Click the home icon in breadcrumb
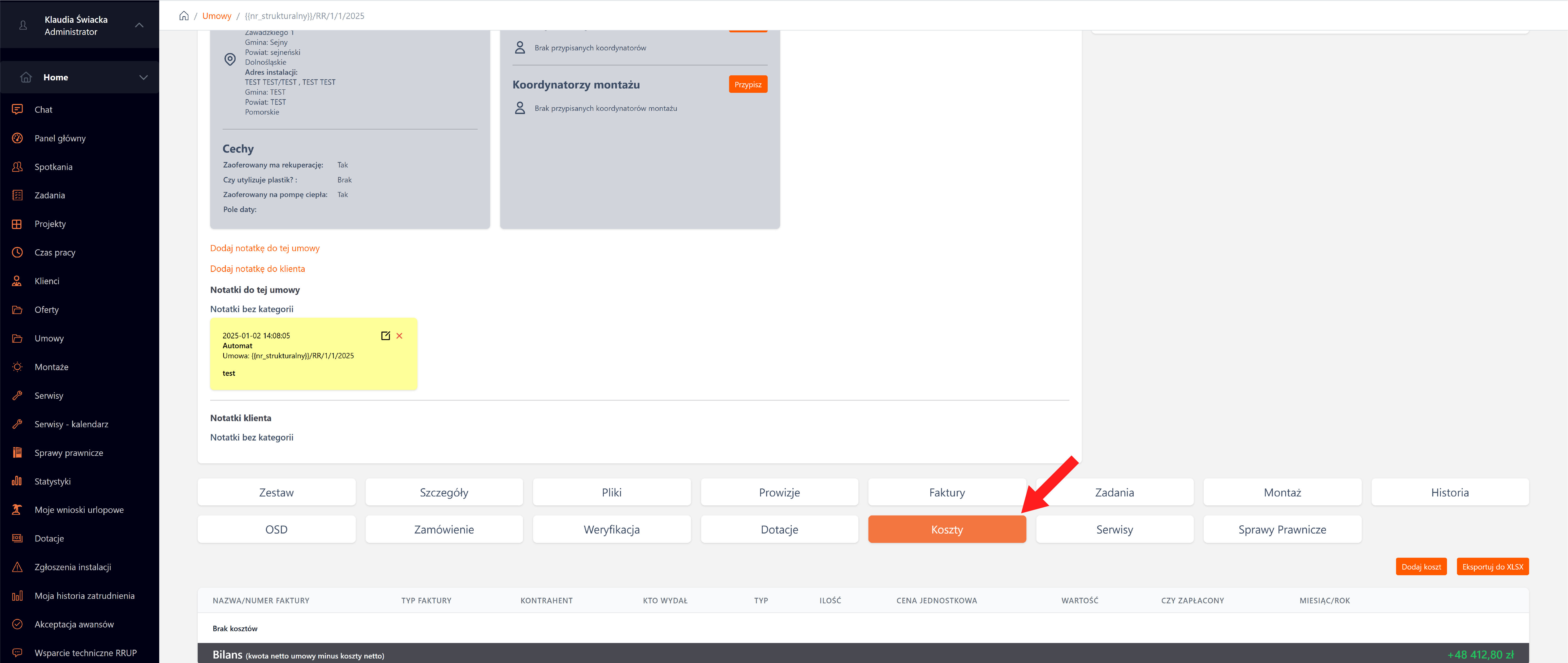Image resolution: width=1568 pixels, height=663 pixels. (x=184, y=16)
